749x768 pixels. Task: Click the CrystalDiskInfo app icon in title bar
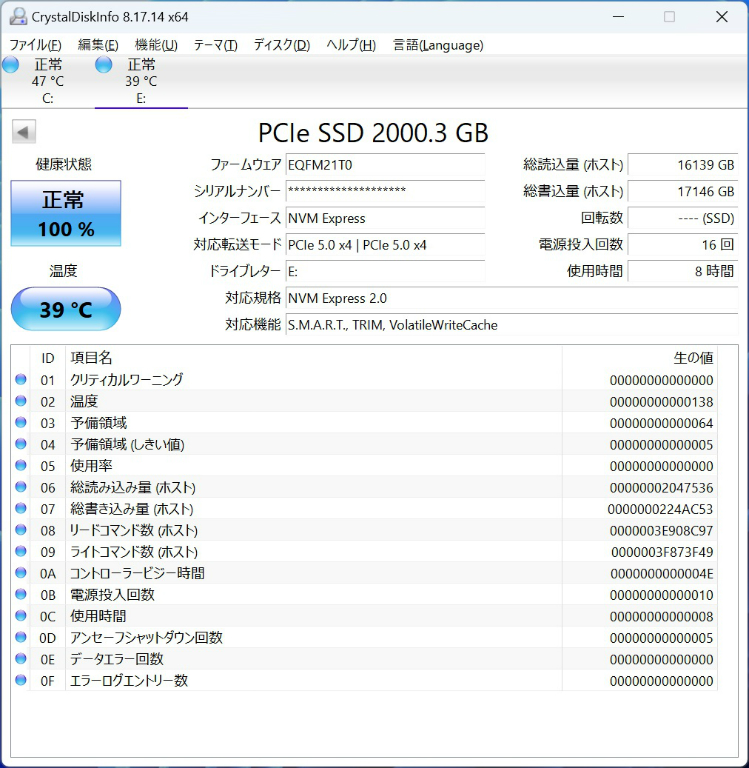(x=18, y=17)
